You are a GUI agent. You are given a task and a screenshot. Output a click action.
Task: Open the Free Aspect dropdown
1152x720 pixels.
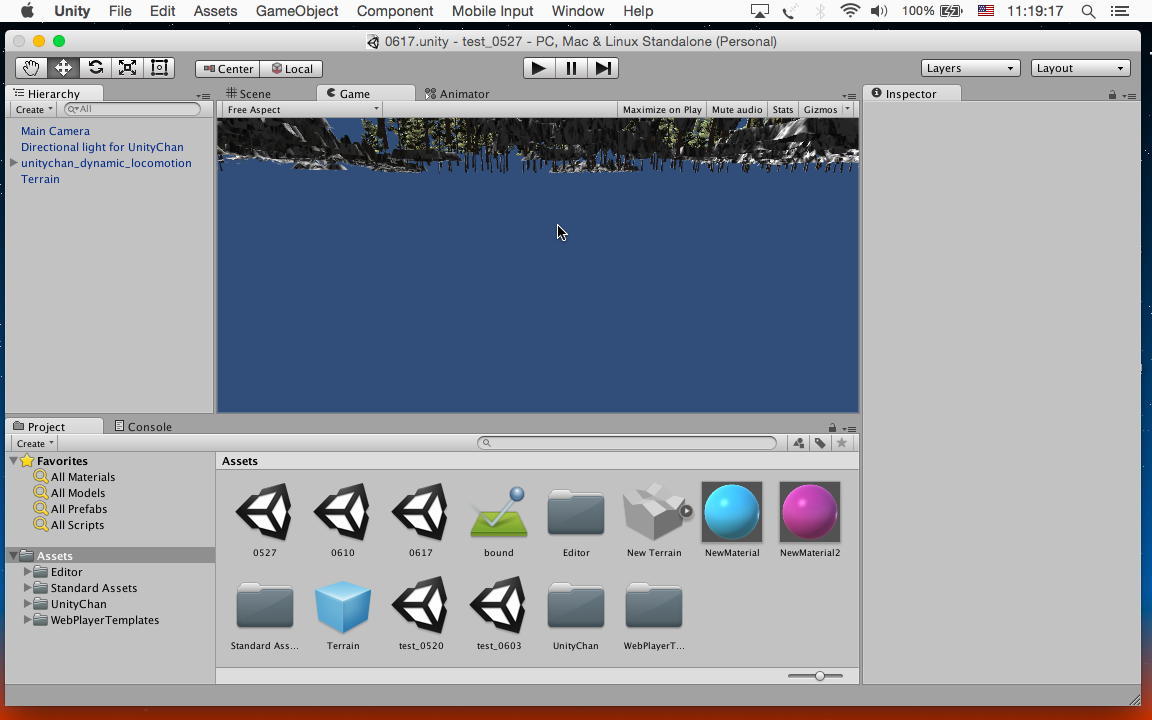(302, 110)
